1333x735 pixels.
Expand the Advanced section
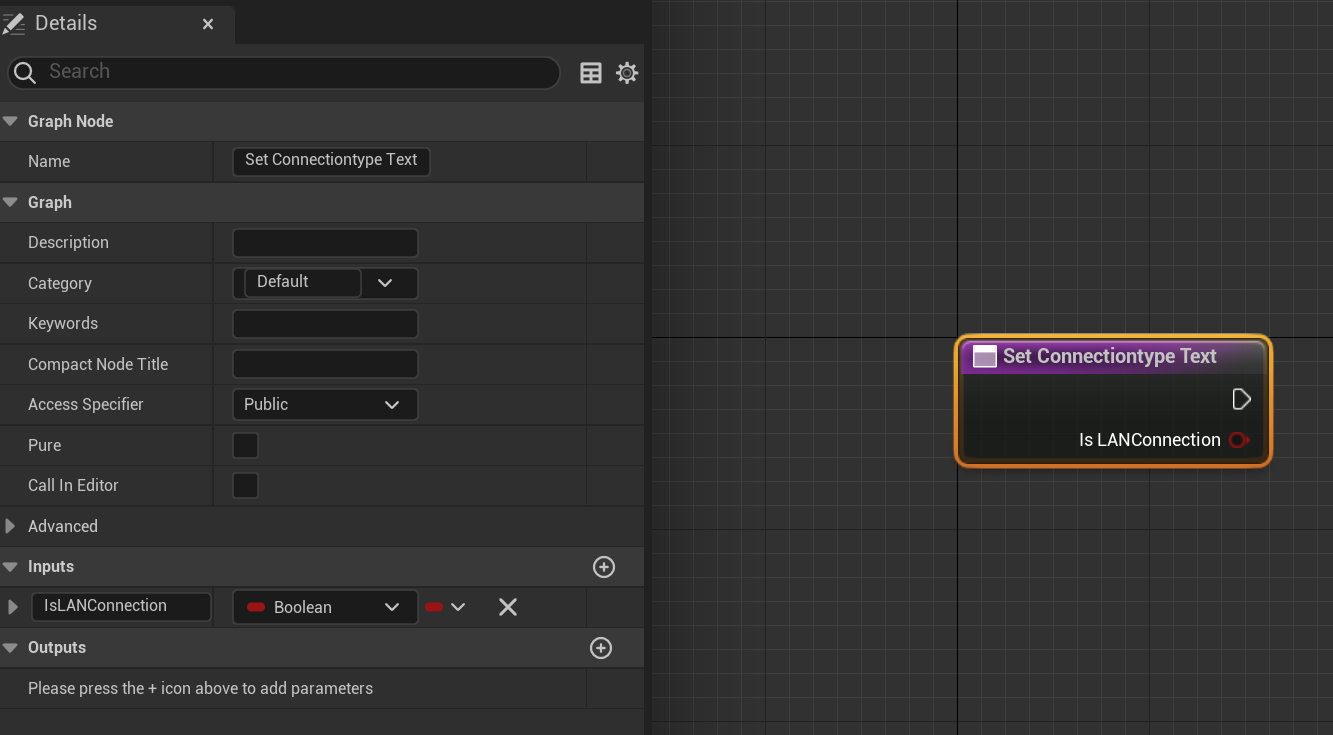click(11, 526)
